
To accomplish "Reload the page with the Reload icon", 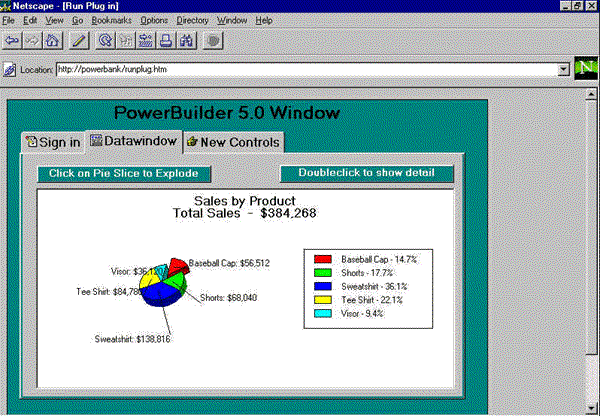I will [x=105, y=41].
